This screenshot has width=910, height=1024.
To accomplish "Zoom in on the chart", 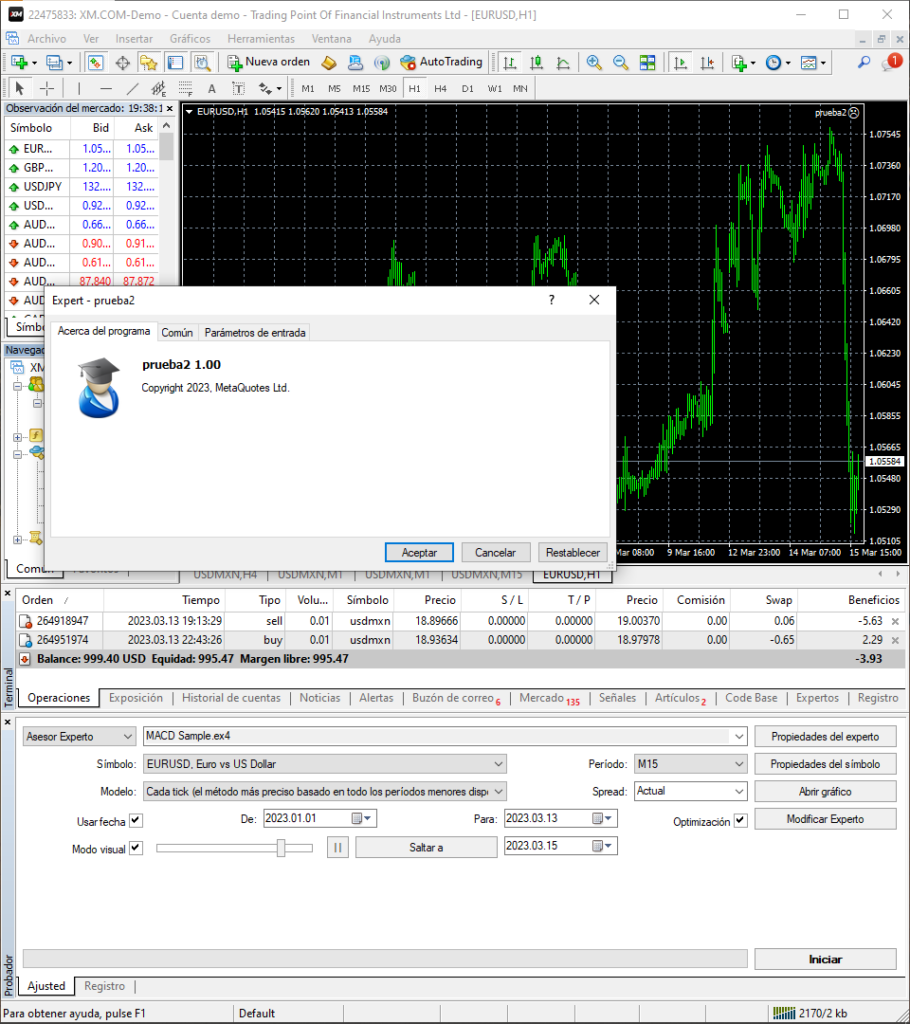I will coord(594,63).
